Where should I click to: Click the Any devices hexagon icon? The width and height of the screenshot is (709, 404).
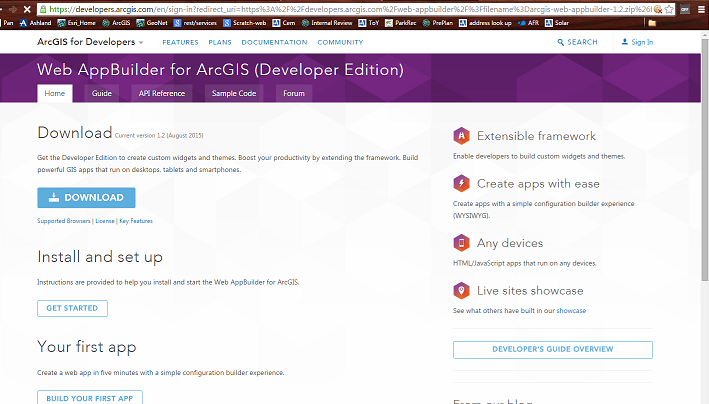tap(461, 243)
